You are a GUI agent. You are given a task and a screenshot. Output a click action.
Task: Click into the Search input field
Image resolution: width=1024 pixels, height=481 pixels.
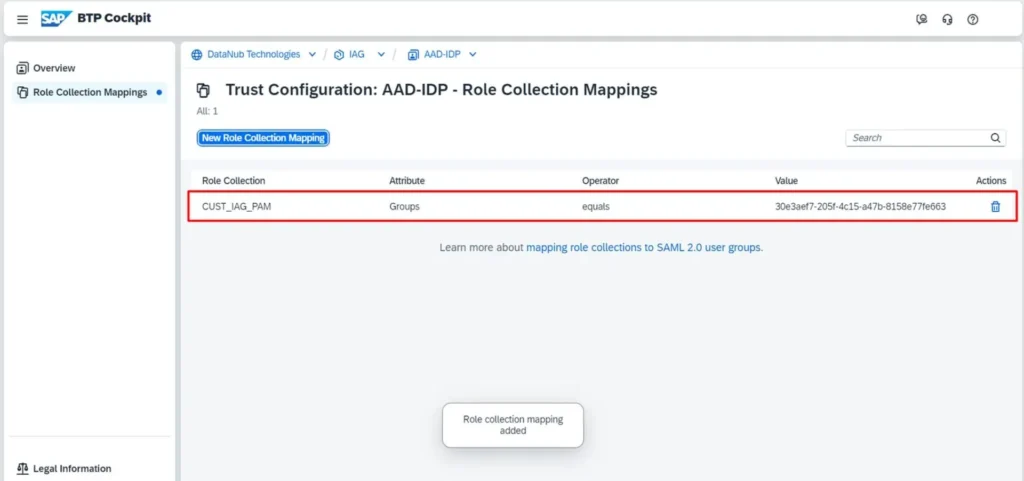pos(915,138)
